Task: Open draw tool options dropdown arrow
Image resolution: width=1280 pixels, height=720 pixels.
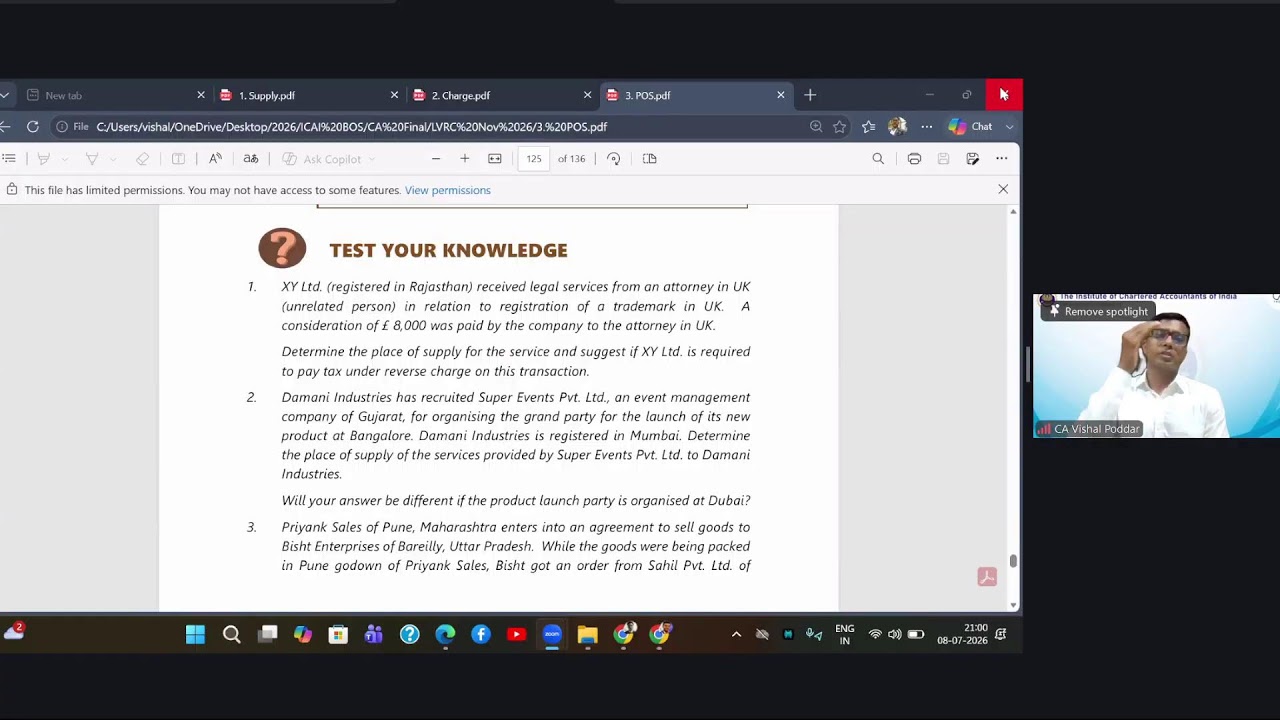Action: 113,159
